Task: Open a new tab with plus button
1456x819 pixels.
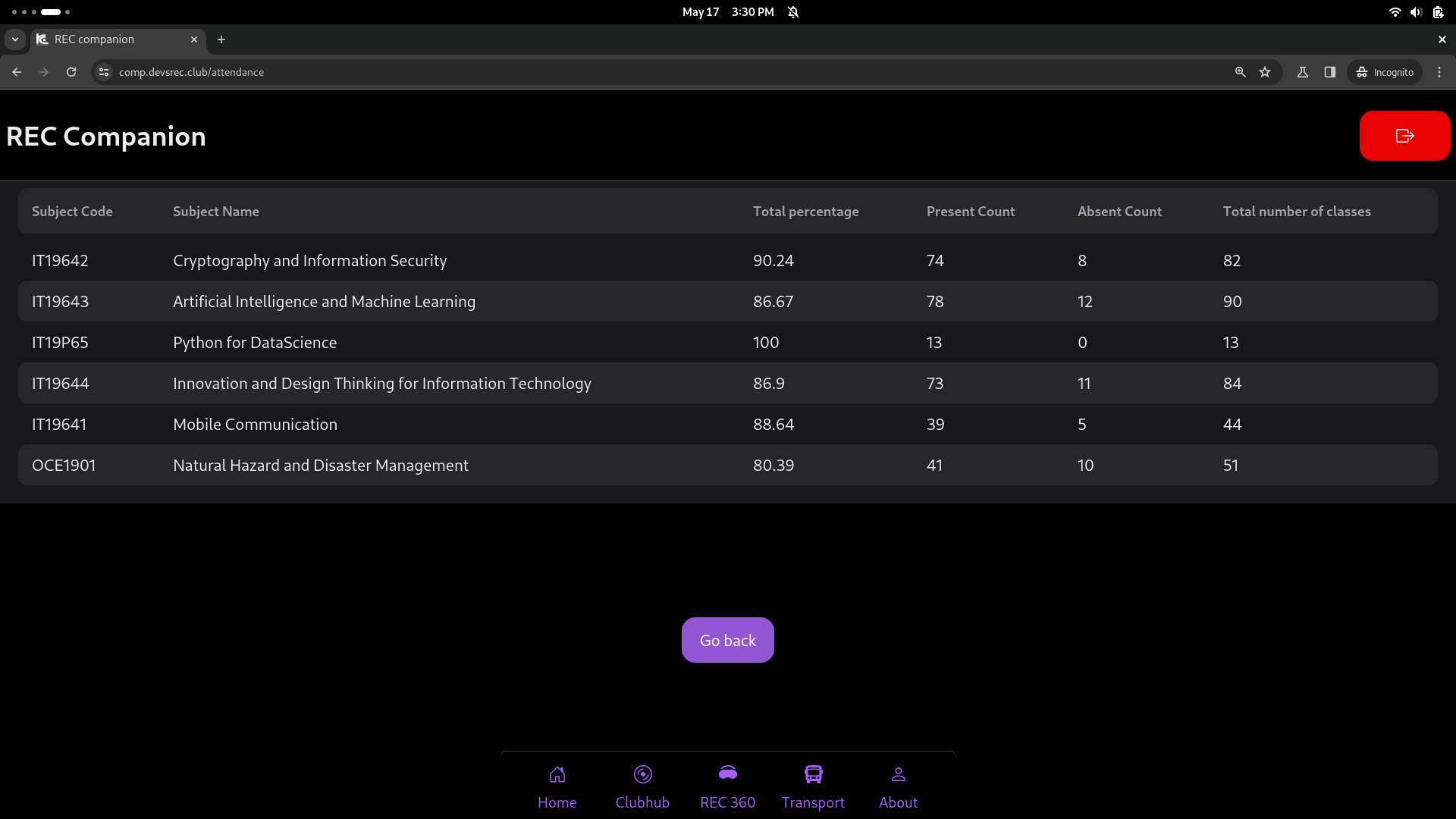Action: (x=221, y=39)
